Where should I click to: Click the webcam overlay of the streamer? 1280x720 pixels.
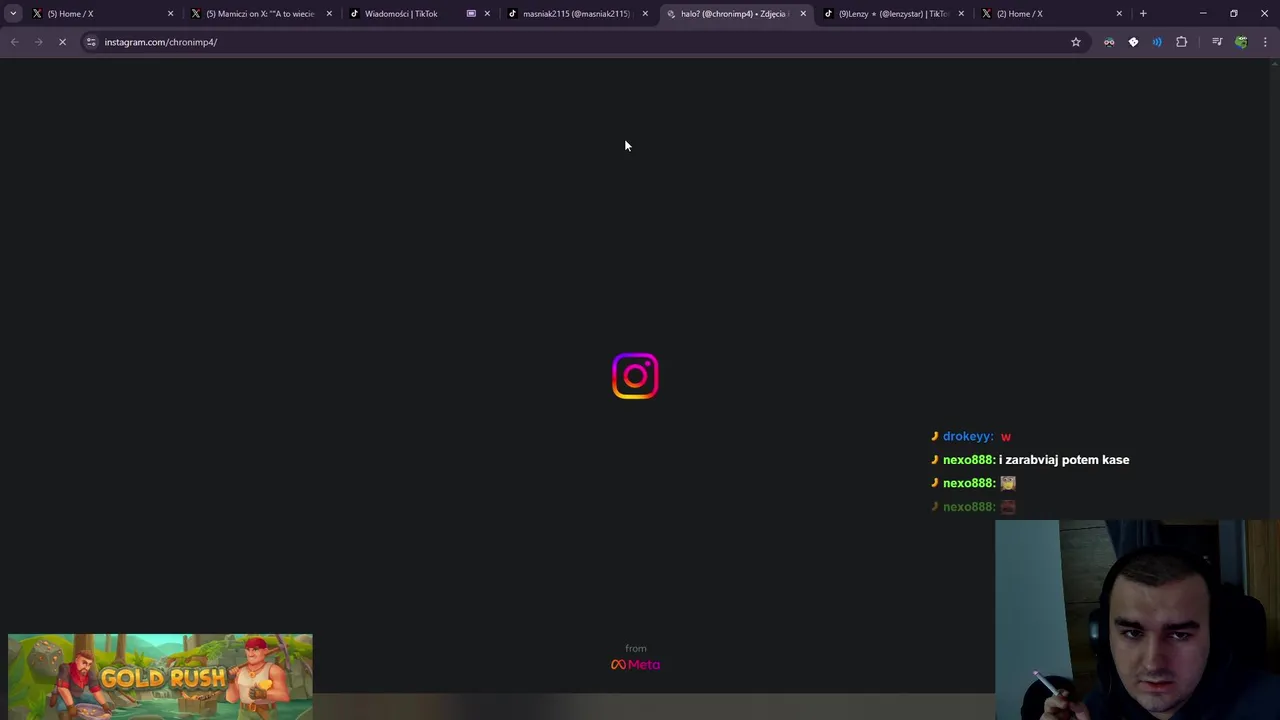tap(1137, 620)
